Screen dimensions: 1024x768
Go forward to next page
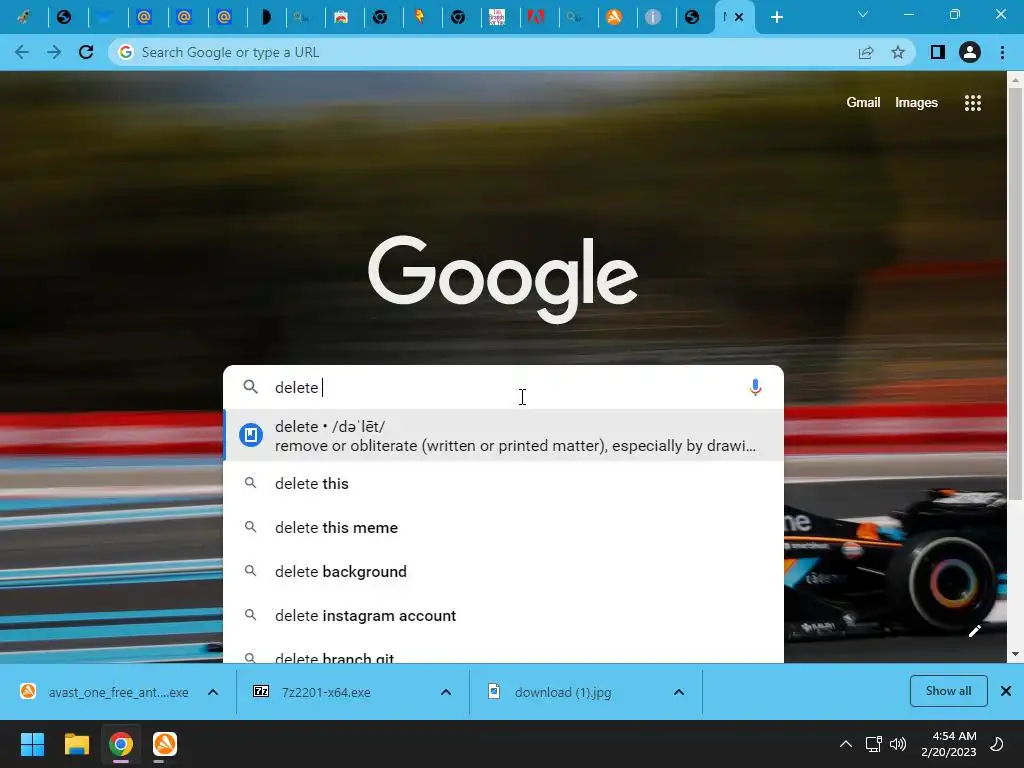(x=54, y=52)
